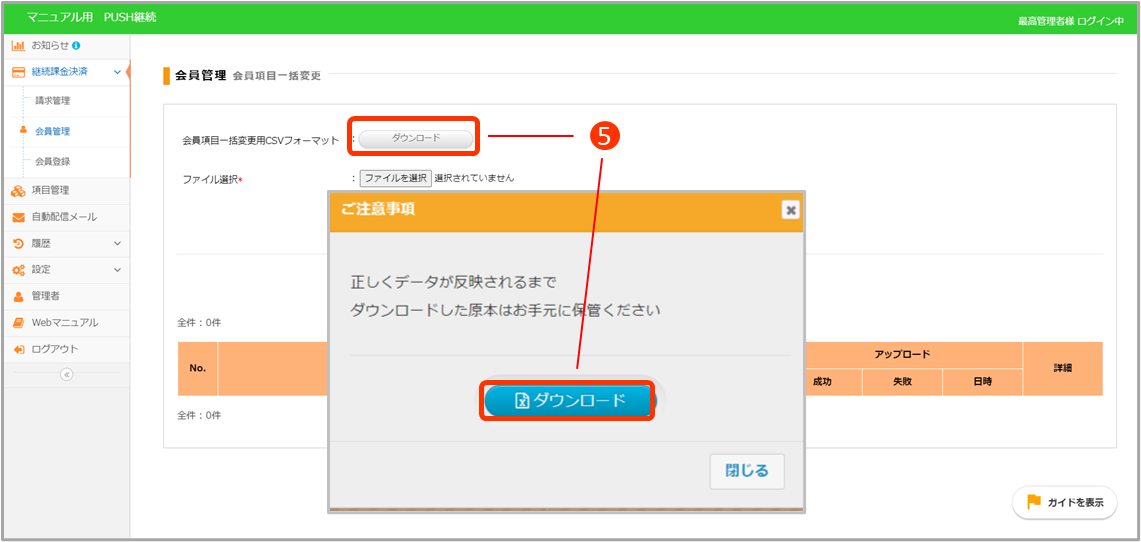This screenshot has width=1141, height=542.
Task: Open 会員登録 in the sidebar
Action: click(x=52, y=161)
